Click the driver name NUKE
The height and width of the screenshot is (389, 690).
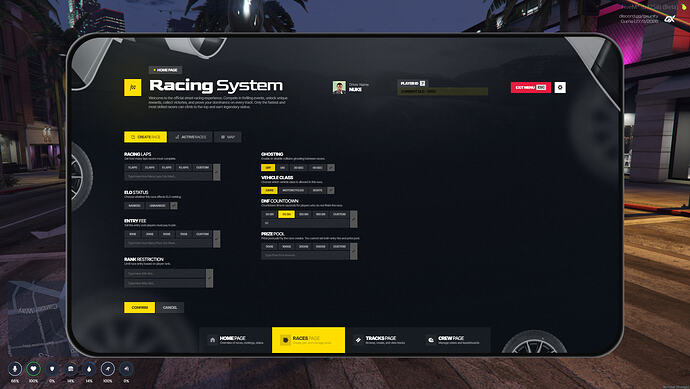tap(355, 89)
